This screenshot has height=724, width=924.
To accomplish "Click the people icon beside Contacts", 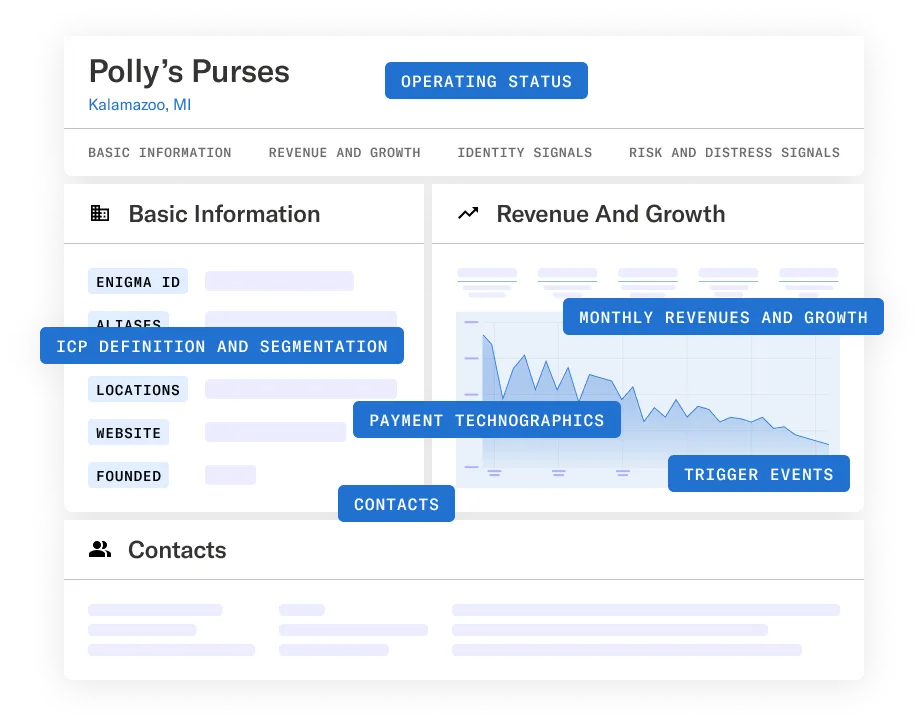I will coord(100,549).
